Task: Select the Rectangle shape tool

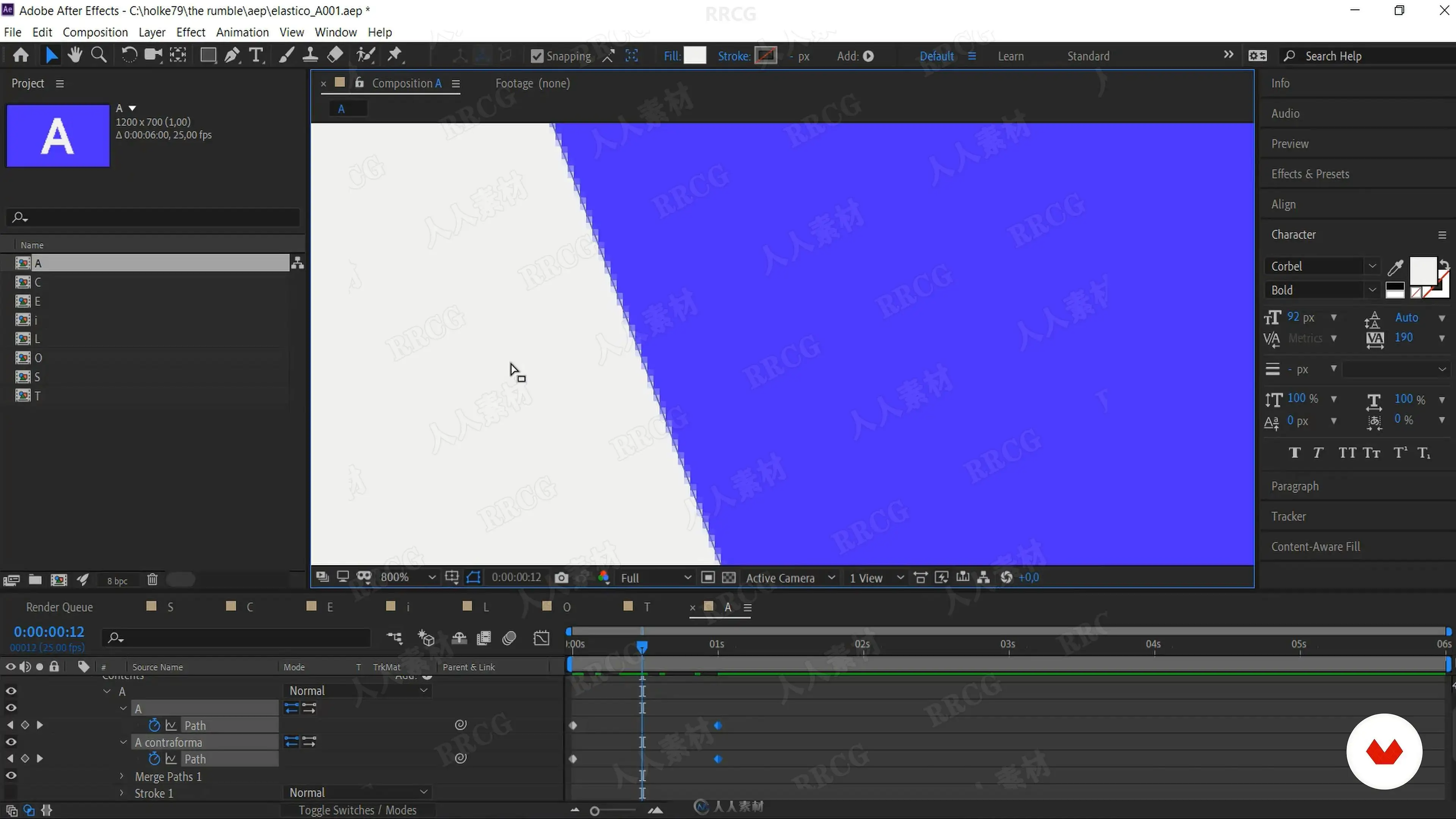Action: 208,55
